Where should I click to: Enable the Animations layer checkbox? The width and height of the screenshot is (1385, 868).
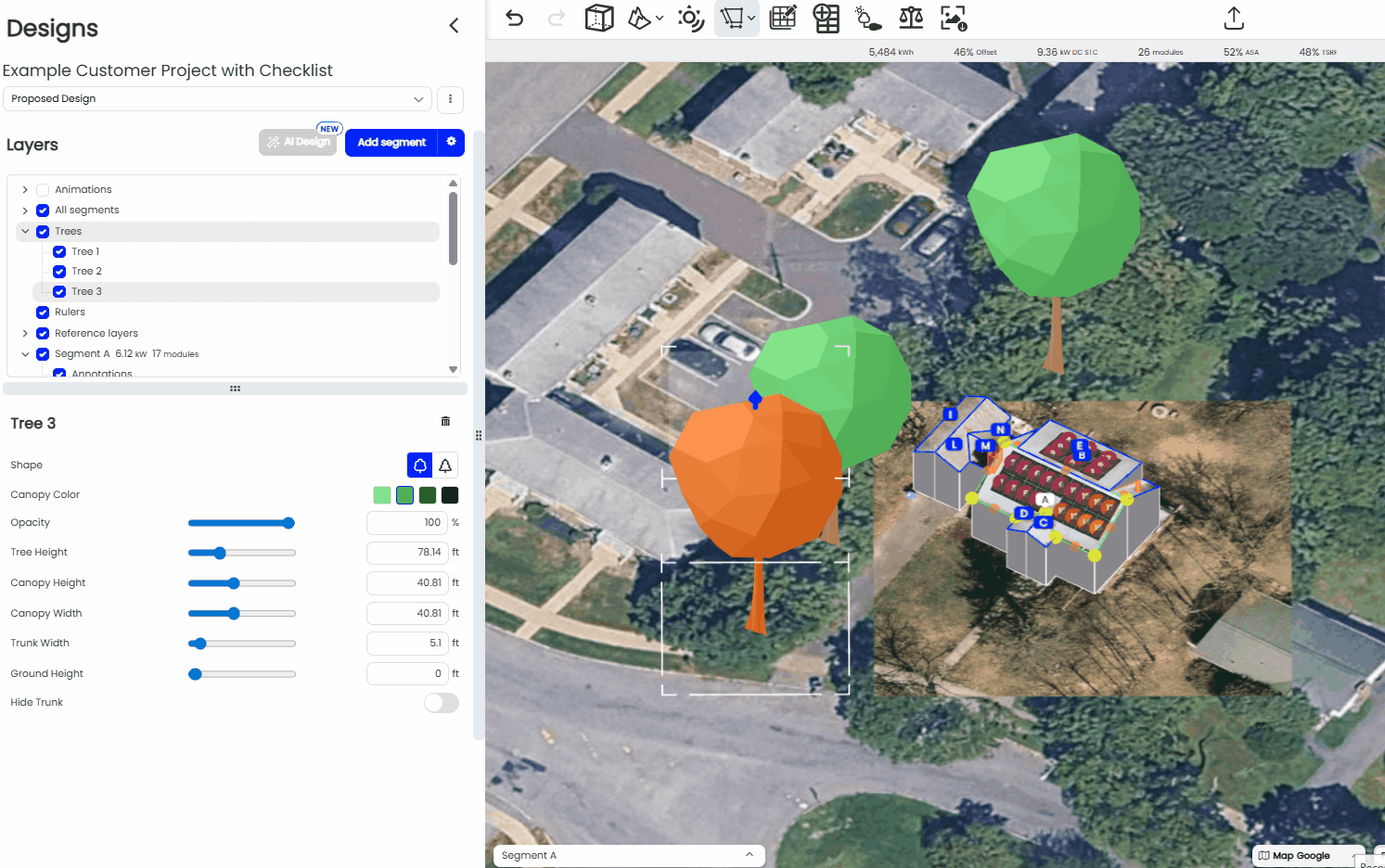pos(43,190)
